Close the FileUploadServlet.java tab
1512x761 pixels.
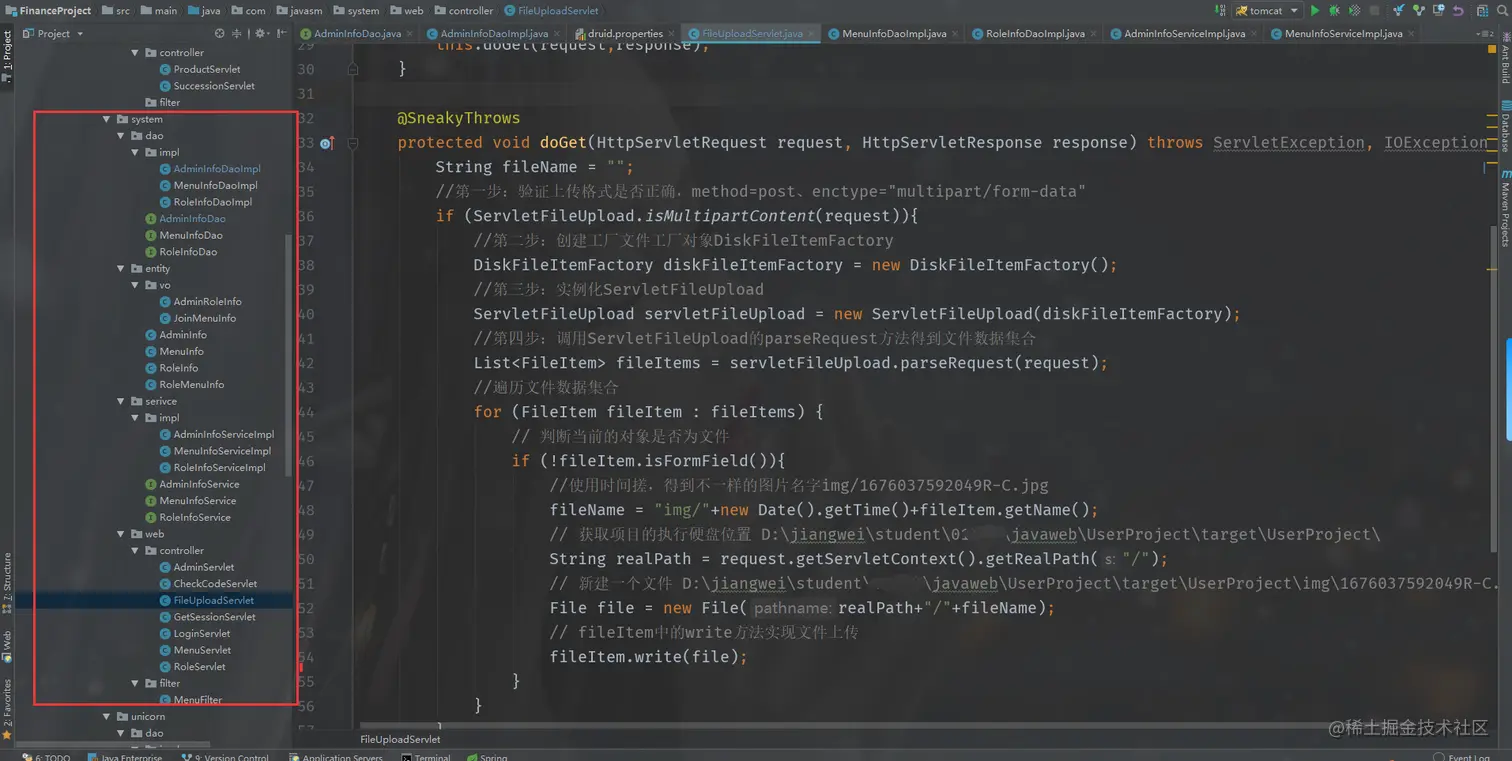click(x=811, y=33)
